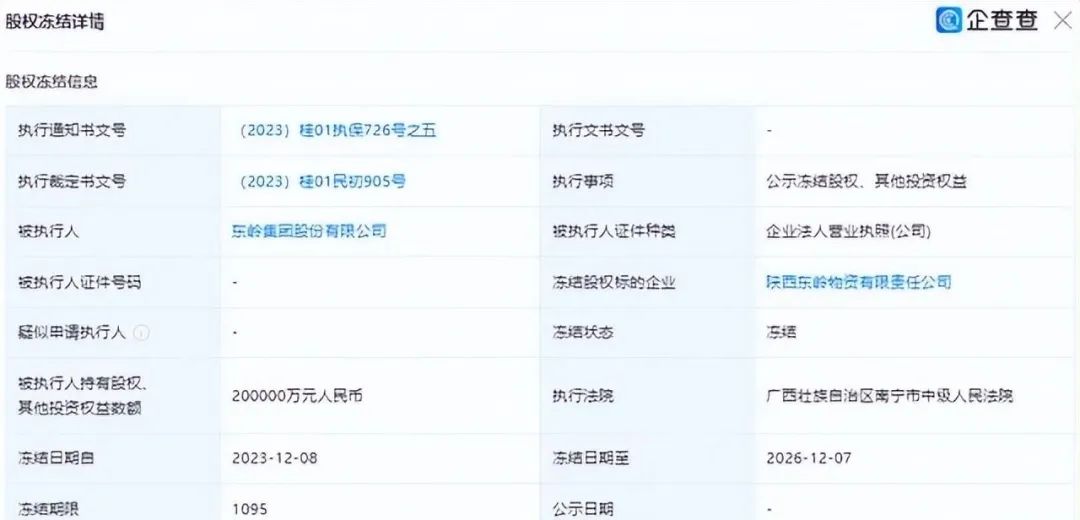Close the 股权冻结详情 dialog
The width and height of the screenshot is (1080, 520).
(x=1063, y=21)
